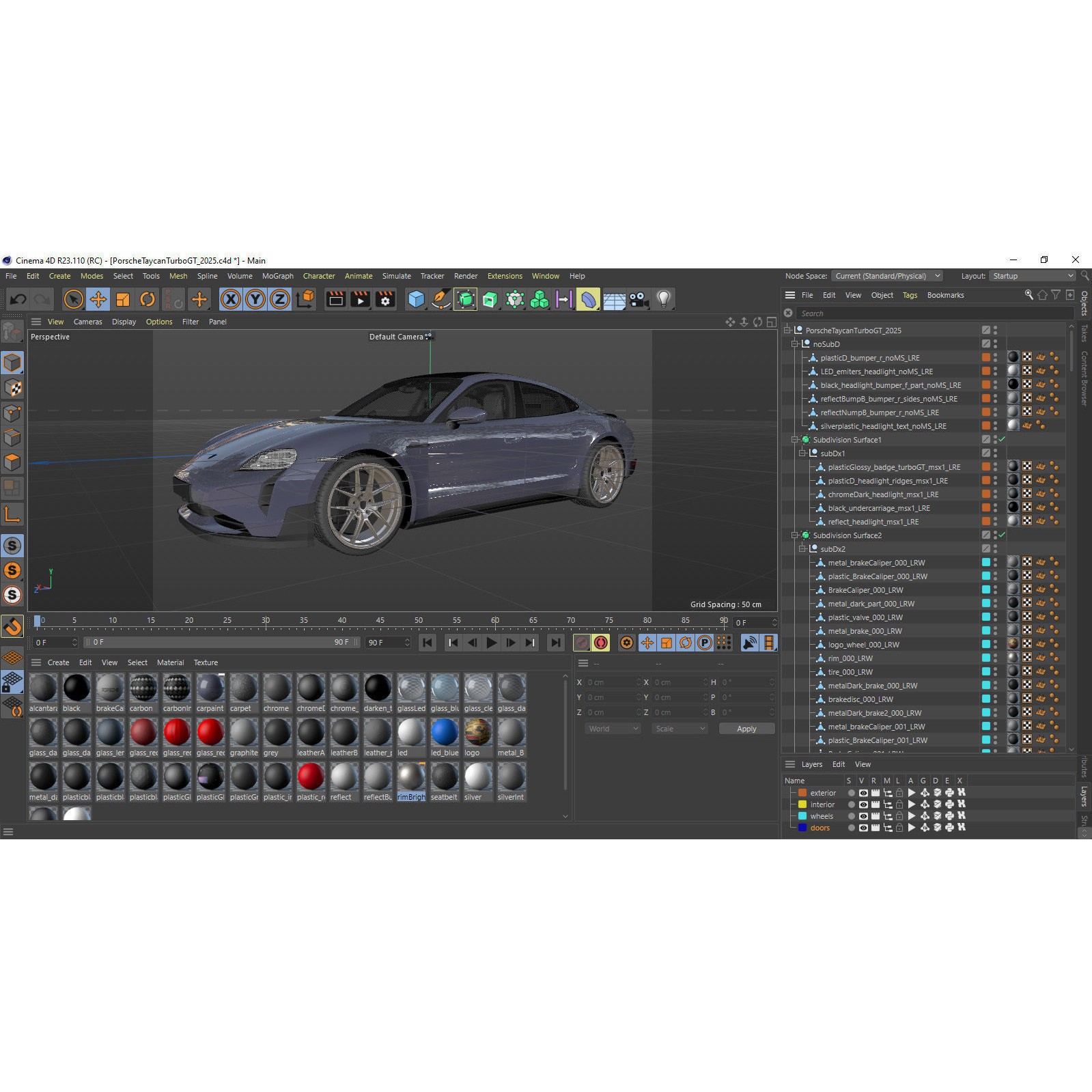Viewport: 1092px width, 1092px height.
Task: Click frame 30 on timeline ruler
Action: tap(266, 620)
